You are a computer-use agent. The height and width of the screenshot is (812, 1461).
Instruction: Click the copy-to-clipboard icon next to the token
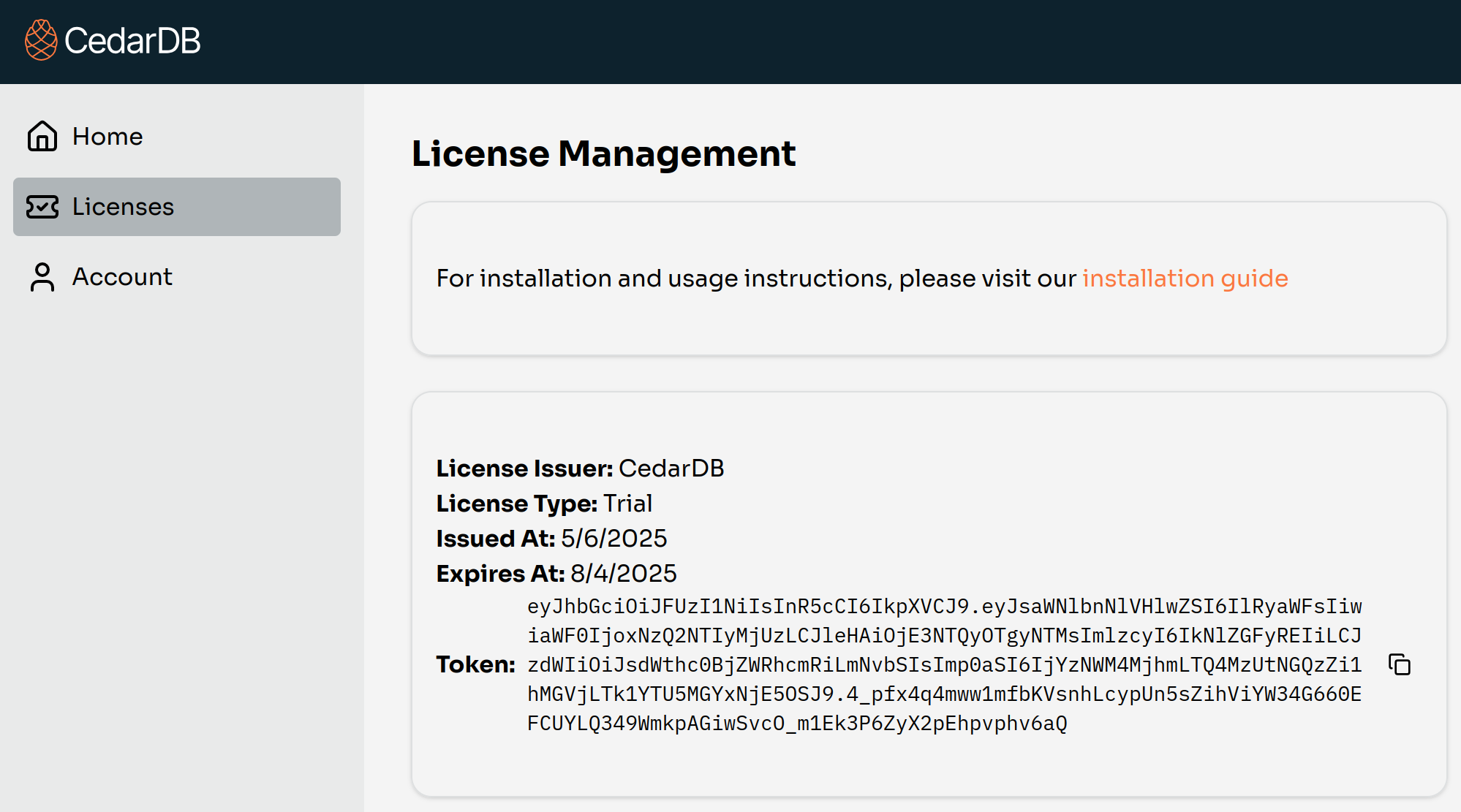tap(1400, 664)
